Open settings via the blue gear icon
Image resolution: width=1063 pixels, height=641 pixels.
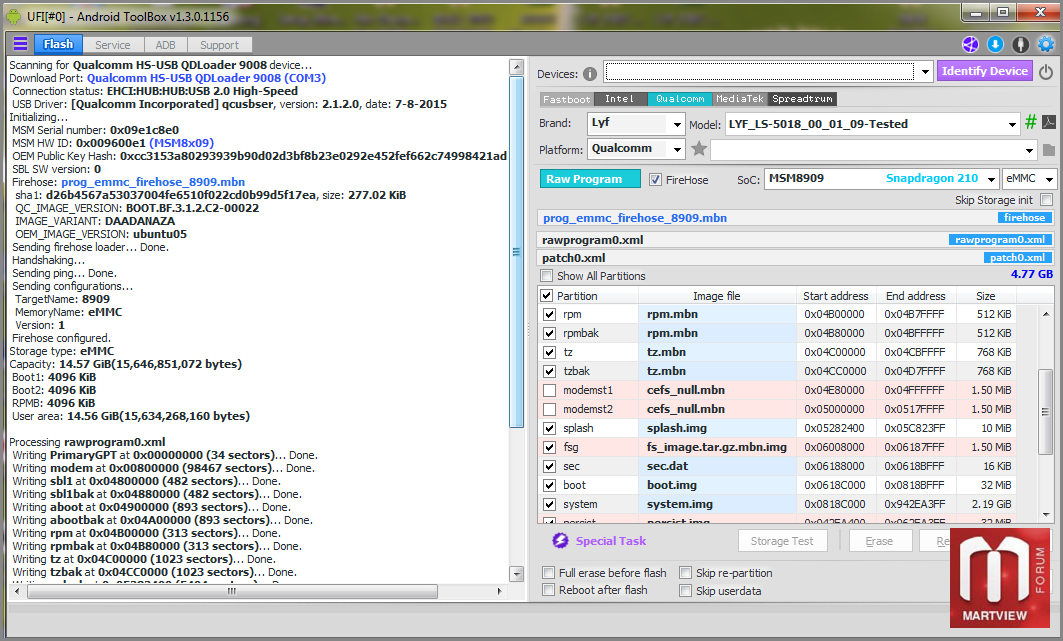coord(1046,45)
